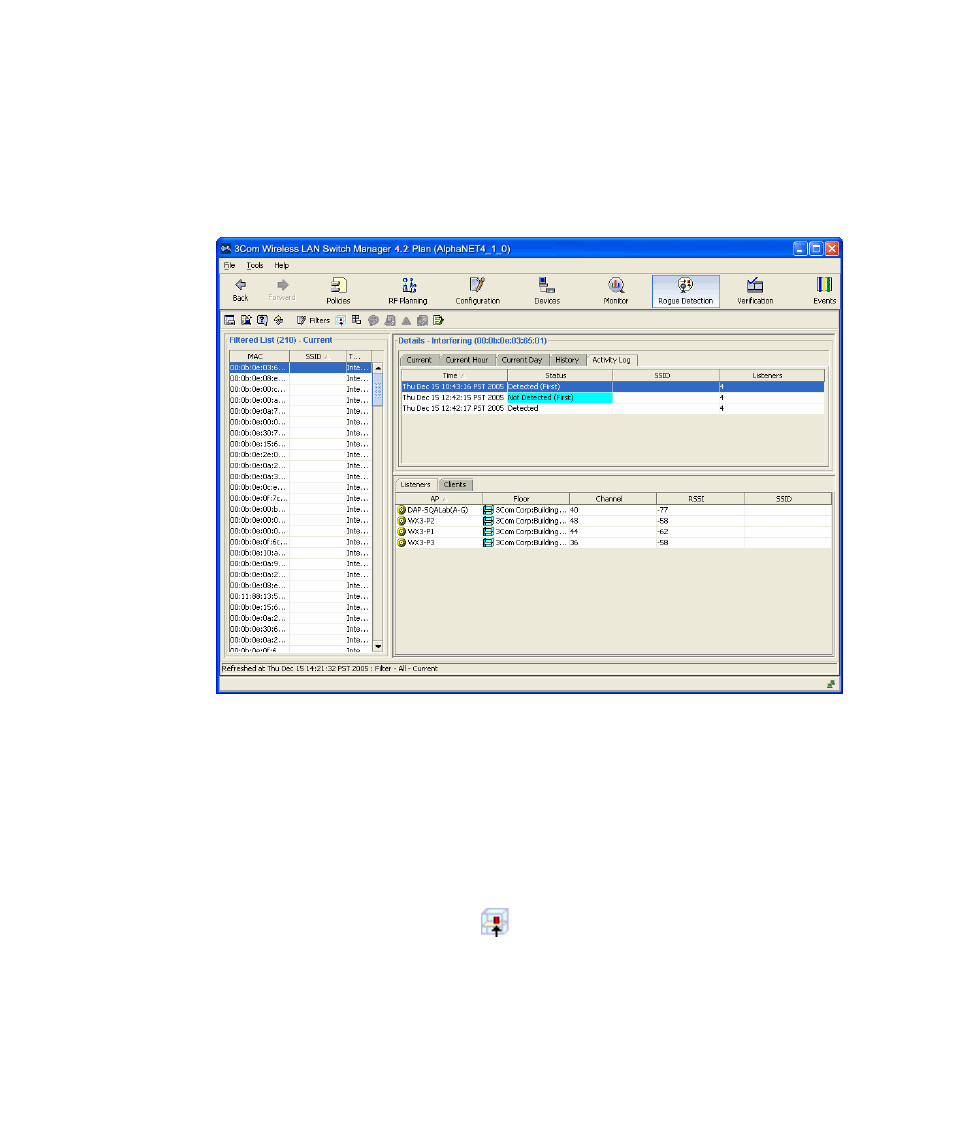Open the Configuration section
This screenshot has height=1145, width=954.
(478, 291)
